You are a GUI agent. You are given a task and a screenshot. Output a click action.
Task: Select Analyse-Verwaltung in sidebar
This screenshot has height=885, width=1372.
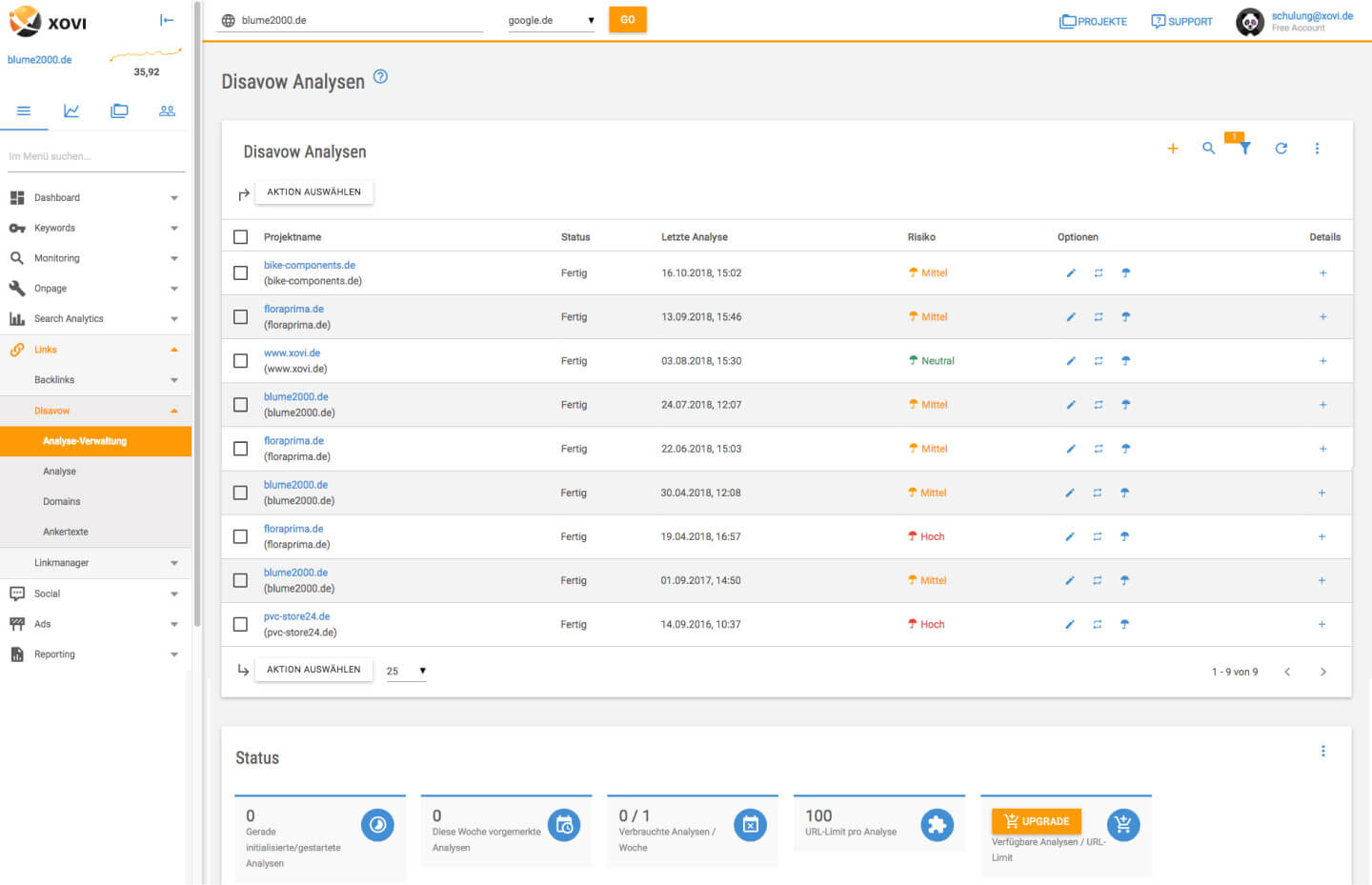tap(95, 441)
